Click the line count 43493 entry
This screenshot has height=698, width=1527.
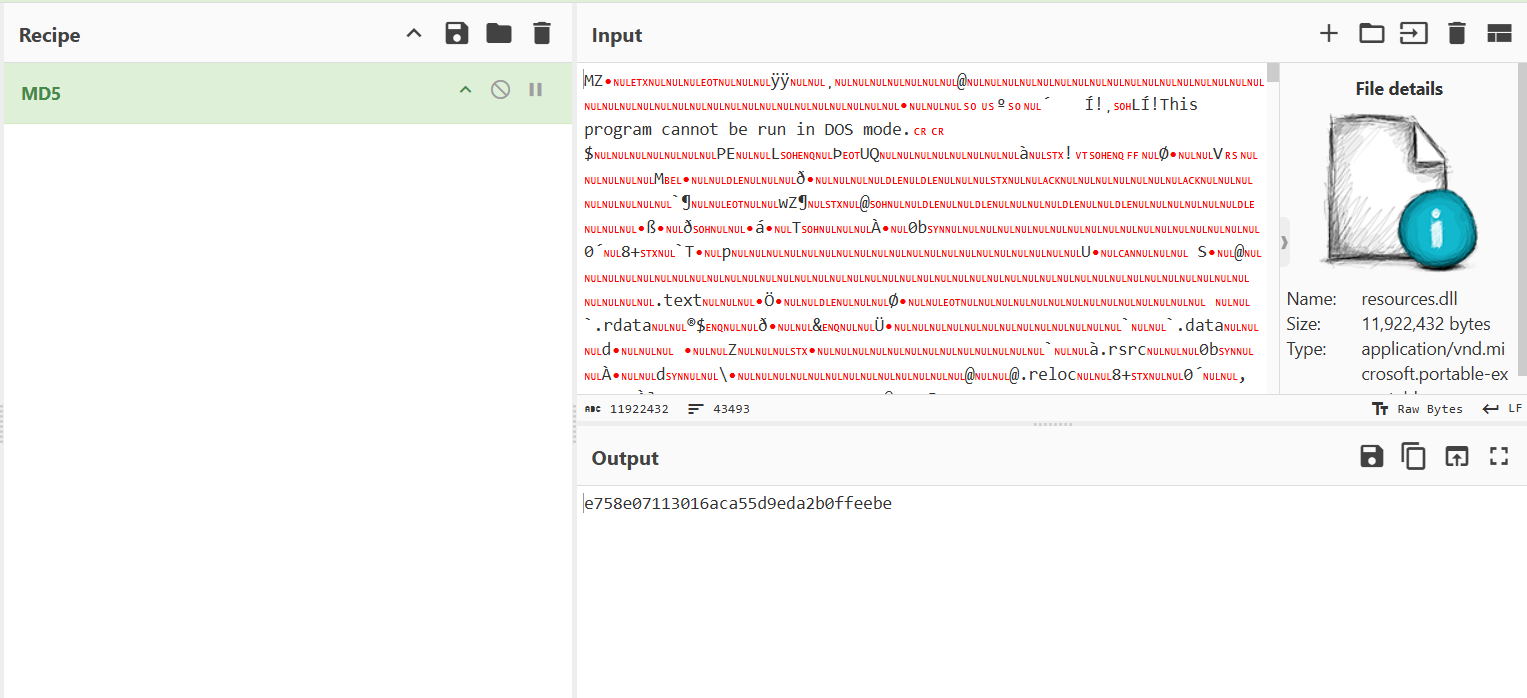(x=719, y=409)
